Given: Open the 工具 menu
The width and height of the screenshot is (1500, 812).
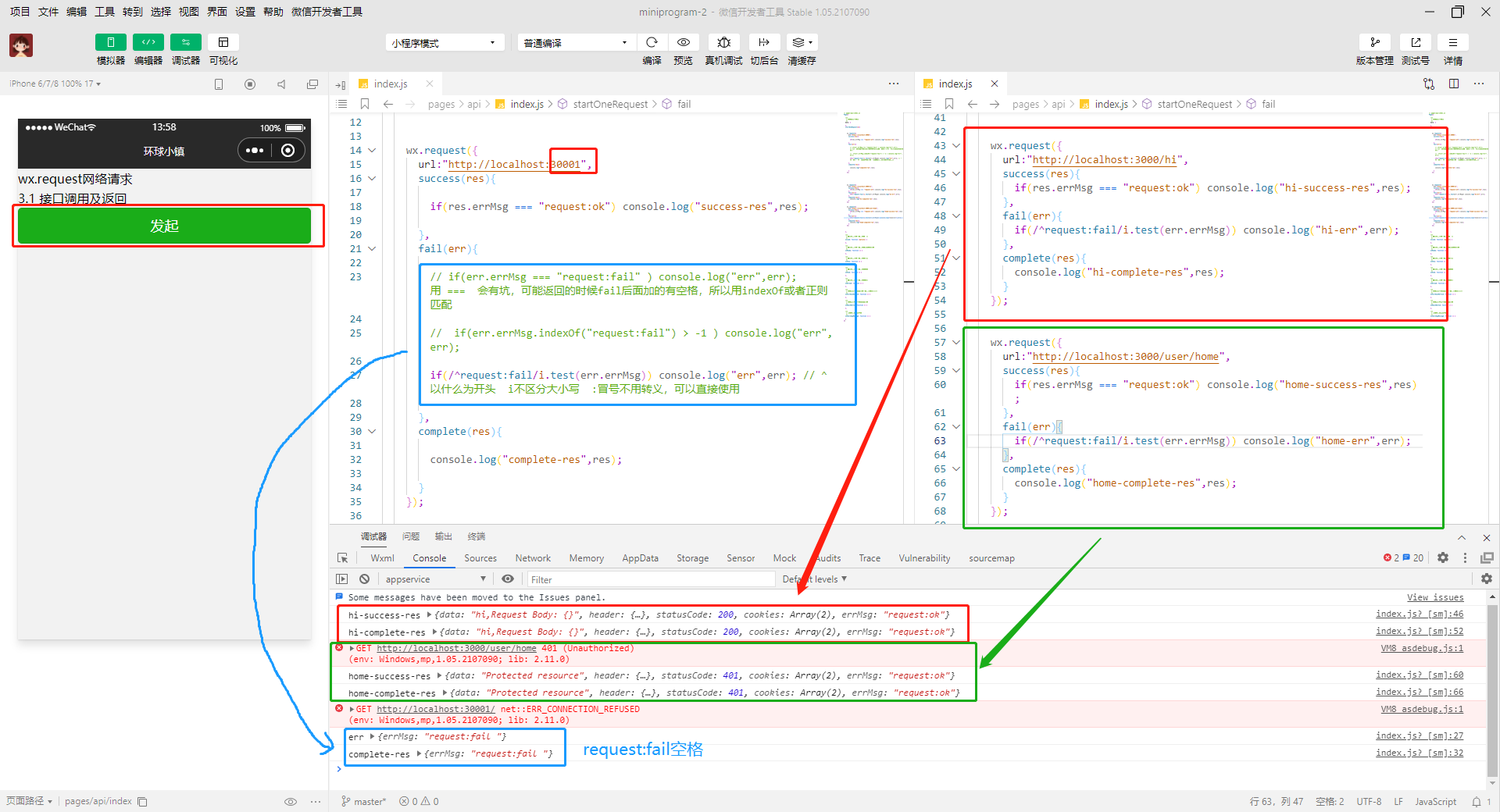Looking at the screenshot, I should [x=105, y=12].
